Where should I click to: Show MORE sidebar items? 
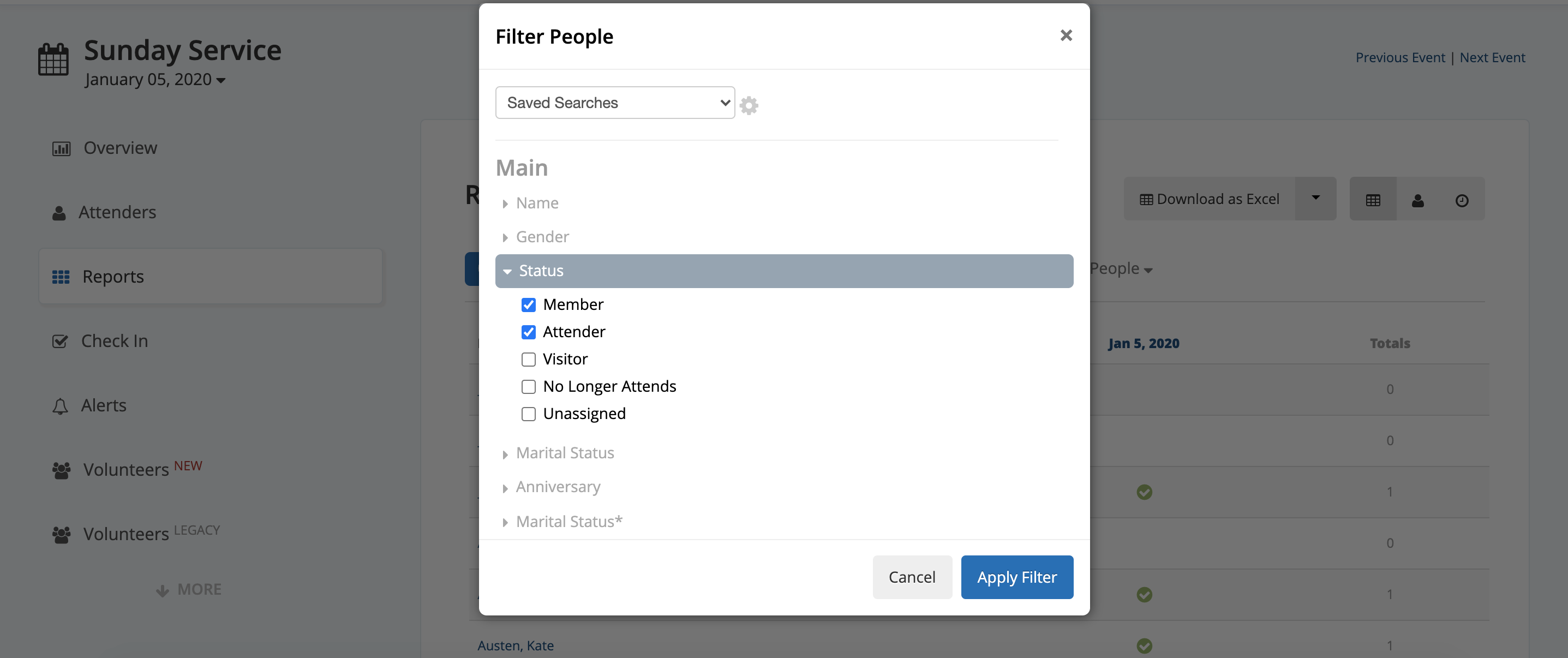click(188, 590)
